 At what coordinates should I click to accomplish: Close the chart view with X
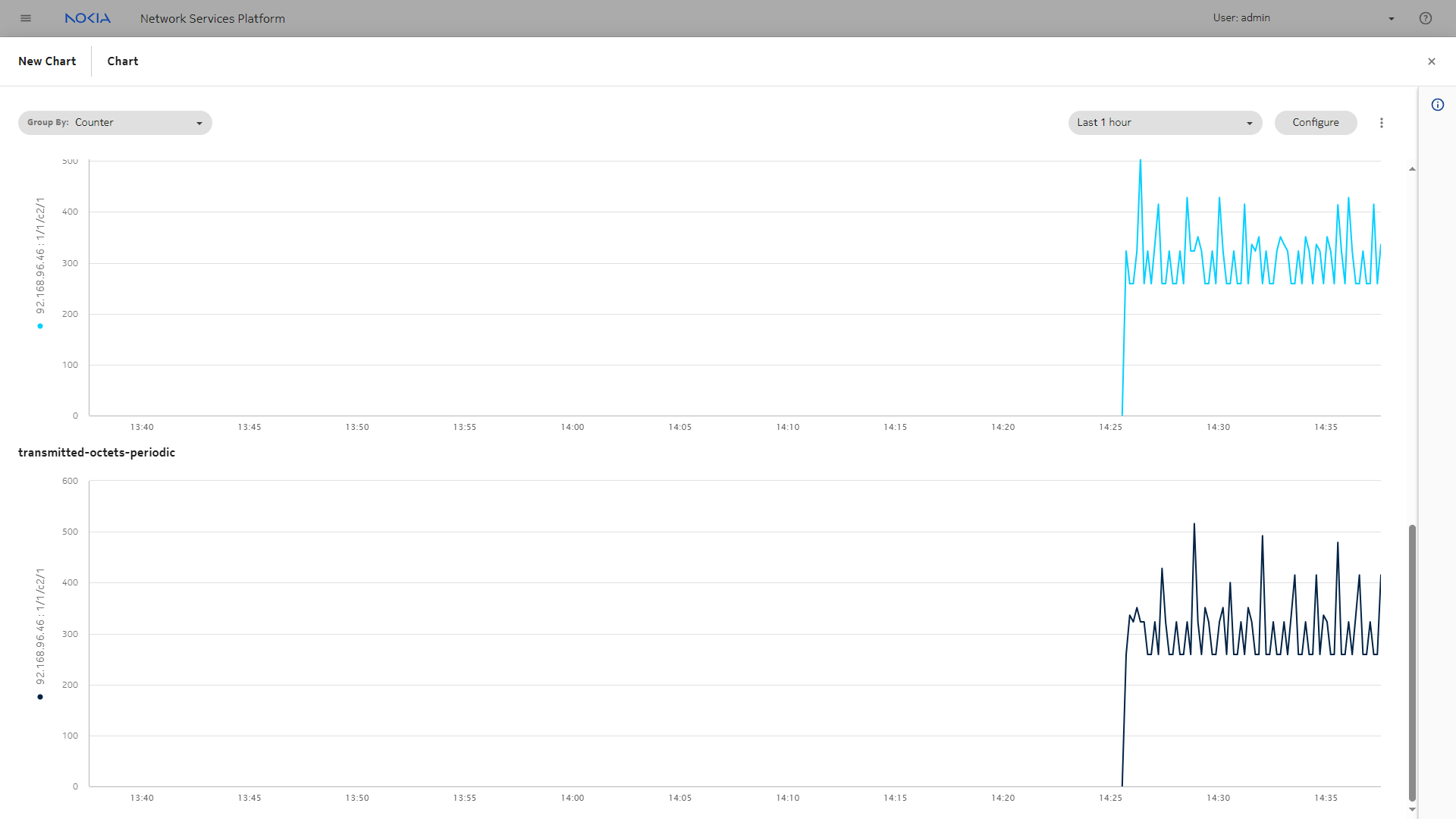1432,61
